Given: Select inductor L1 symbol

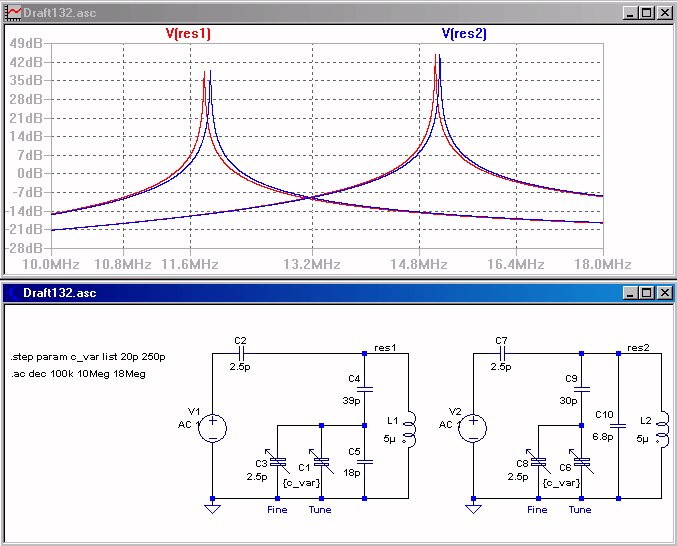Looking at the screenshot, I should 409,429.
